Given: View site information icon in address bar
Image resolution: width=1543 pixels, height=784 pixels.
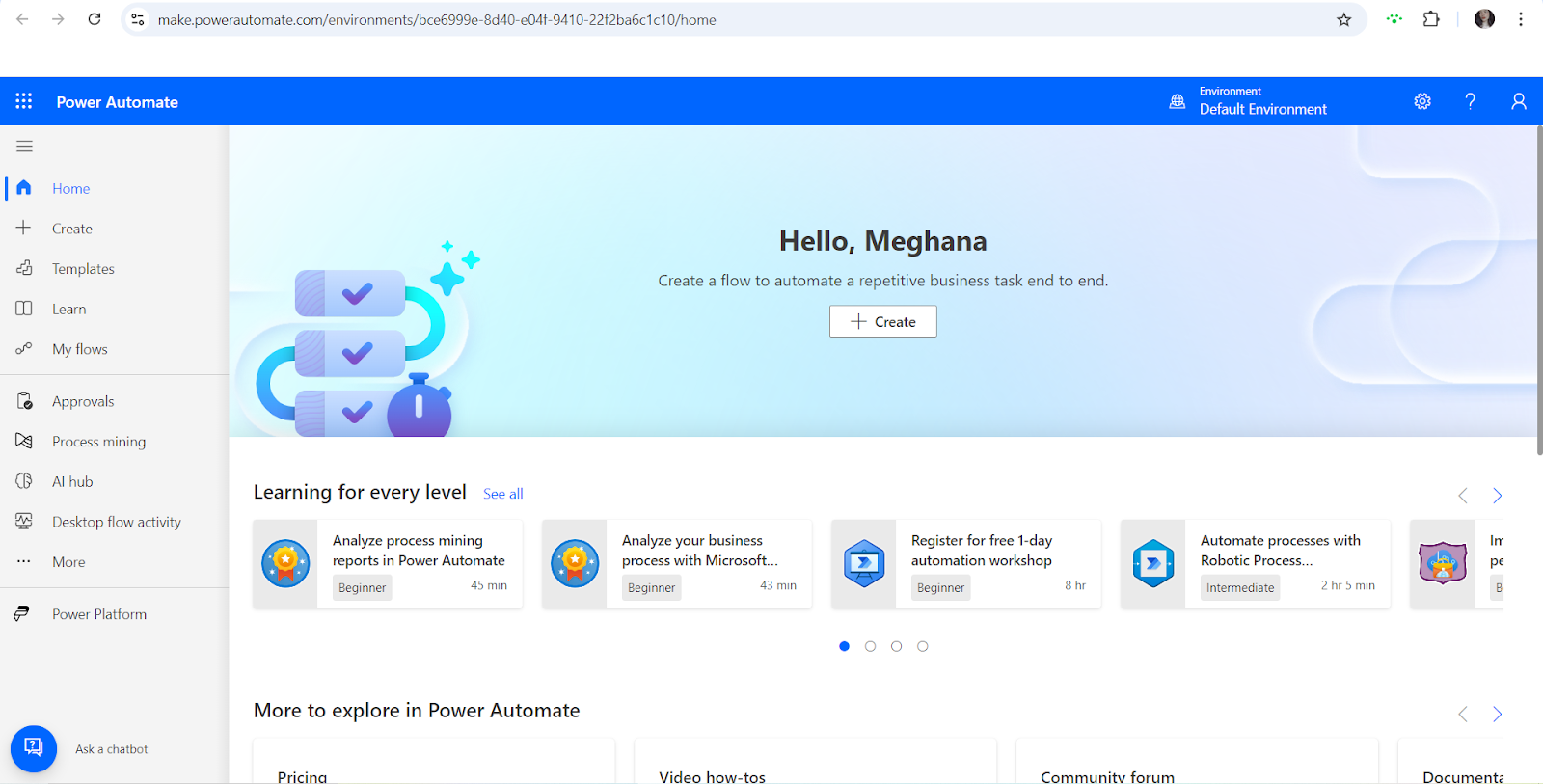Looking at the screenshot, I should click(138, 19).
